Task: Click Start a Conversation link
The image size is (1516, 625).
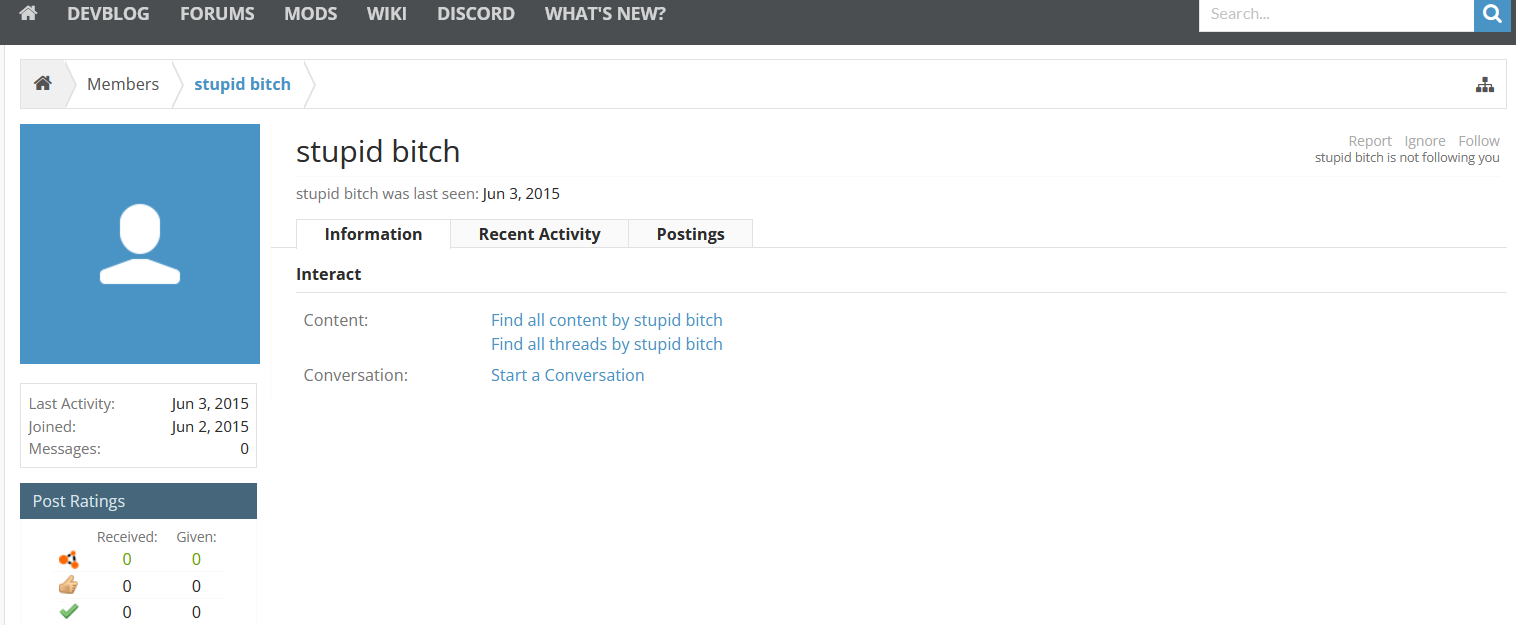Action: (567, 375)
